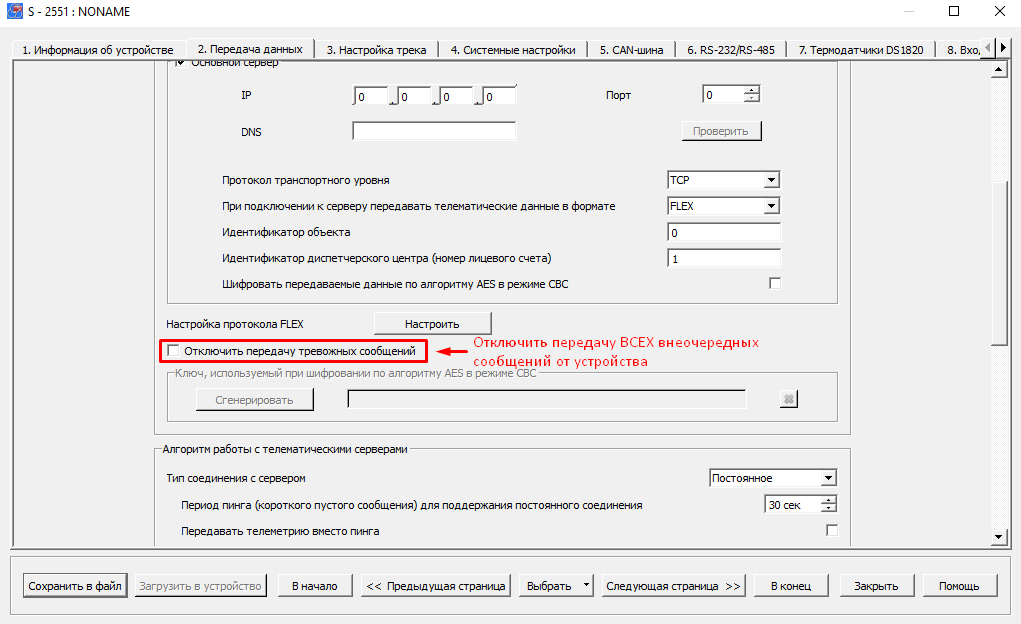This screenshot has height=624, width=1021.
Task: Check Передавать телеметрию вместо пинга
Action: (x=831, y=530)
